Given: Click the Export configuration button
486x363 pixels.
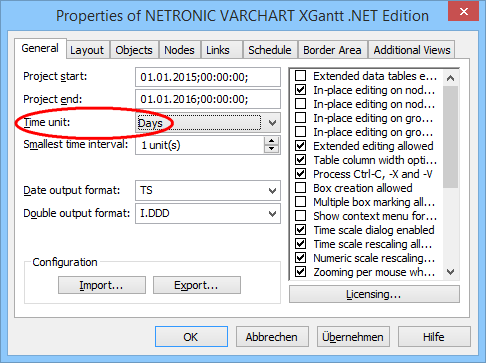Looking at the screenshot, I should tap(197, 285).
